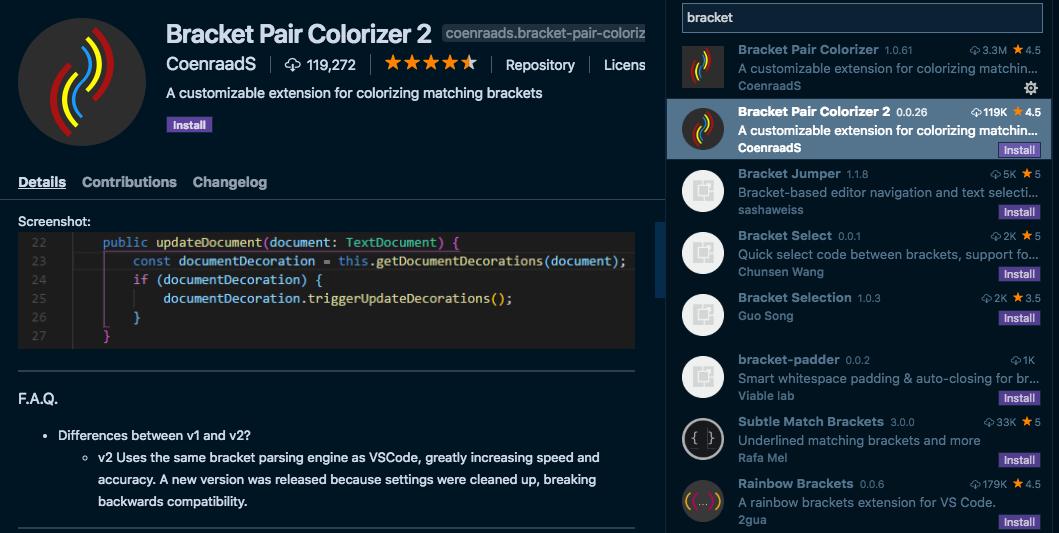Select the bracket-padder title in the list
This screenshot has width=1059, height=533.
(x=788, y=359)
